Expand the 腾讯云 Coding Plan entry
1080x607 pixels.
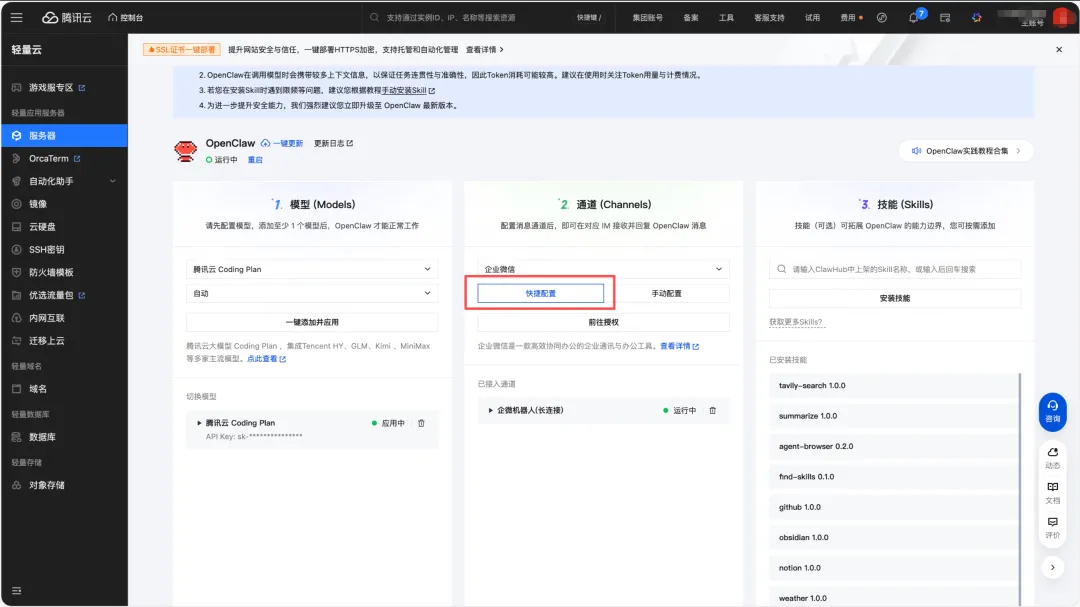pyautogui.click(x=200, y=424)
